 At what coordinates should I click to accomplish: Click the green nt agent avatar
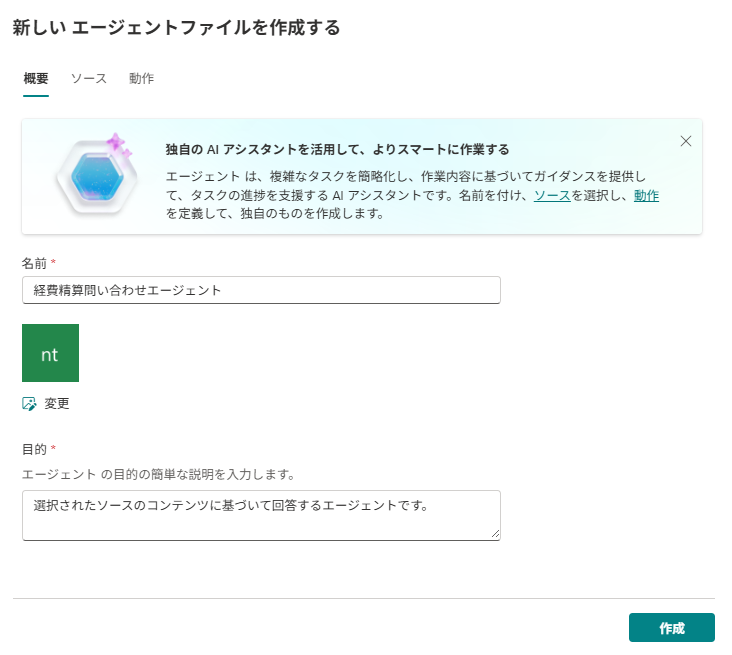(50, 353)
